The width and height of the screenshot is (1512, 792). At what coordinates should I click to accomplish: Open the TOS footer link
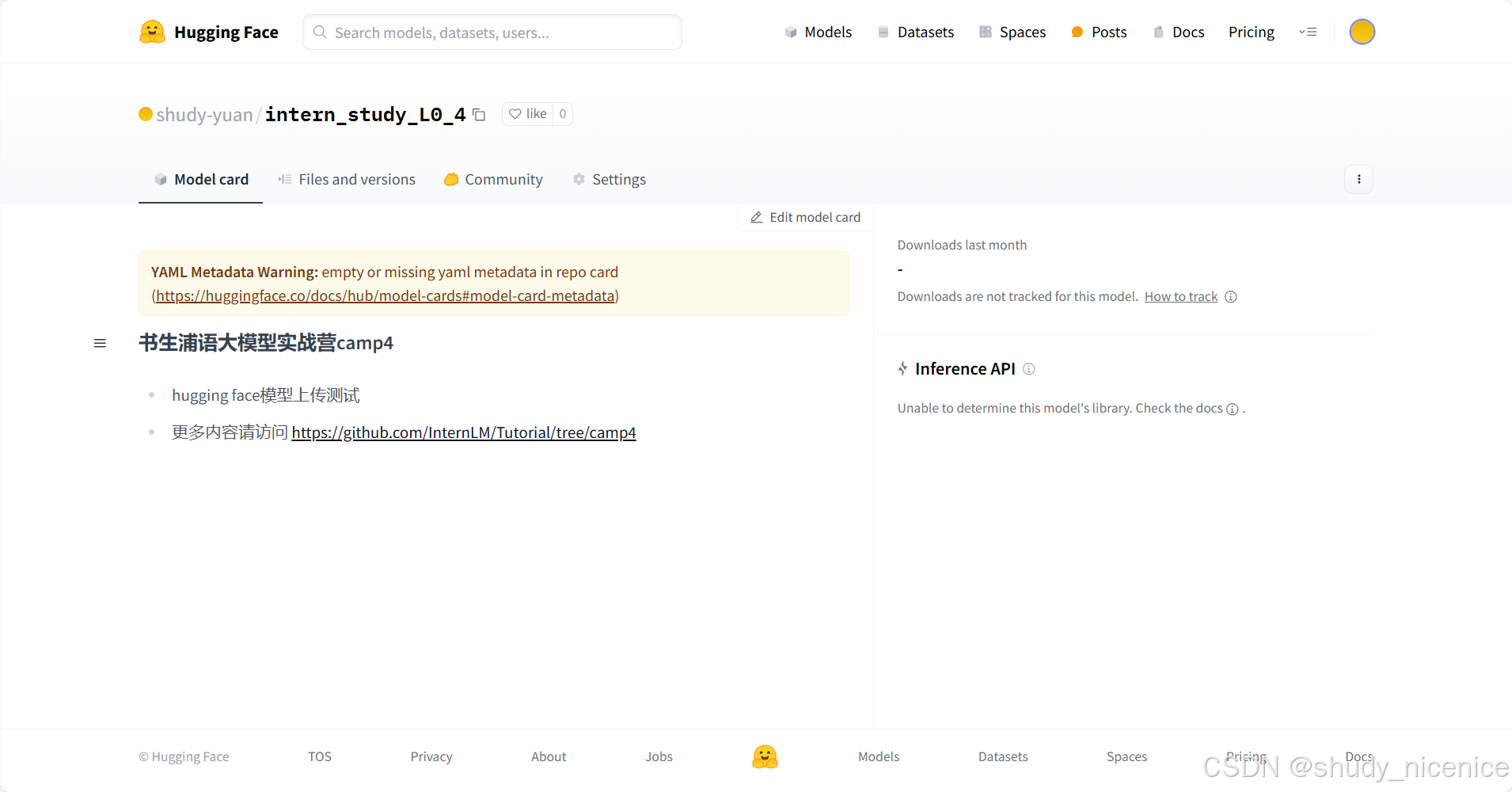320,756
